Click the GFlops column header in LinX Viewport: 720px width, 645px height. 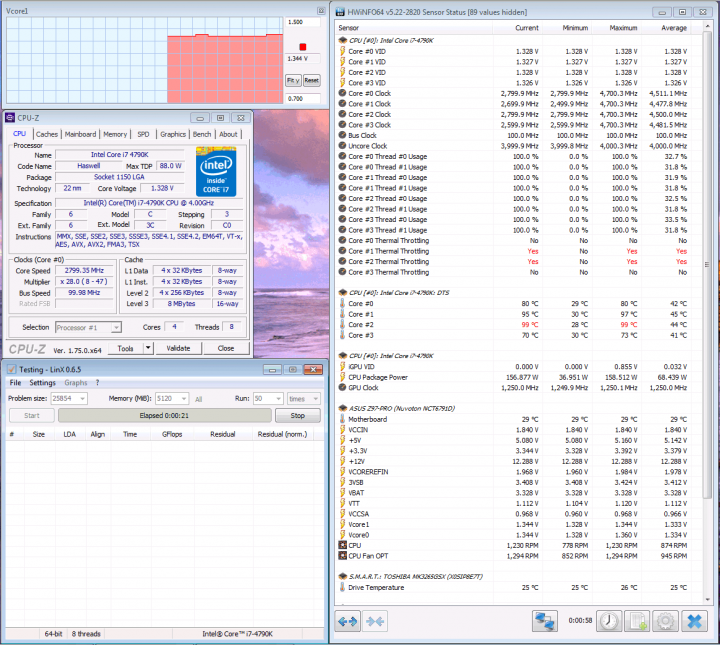point(172,434)
